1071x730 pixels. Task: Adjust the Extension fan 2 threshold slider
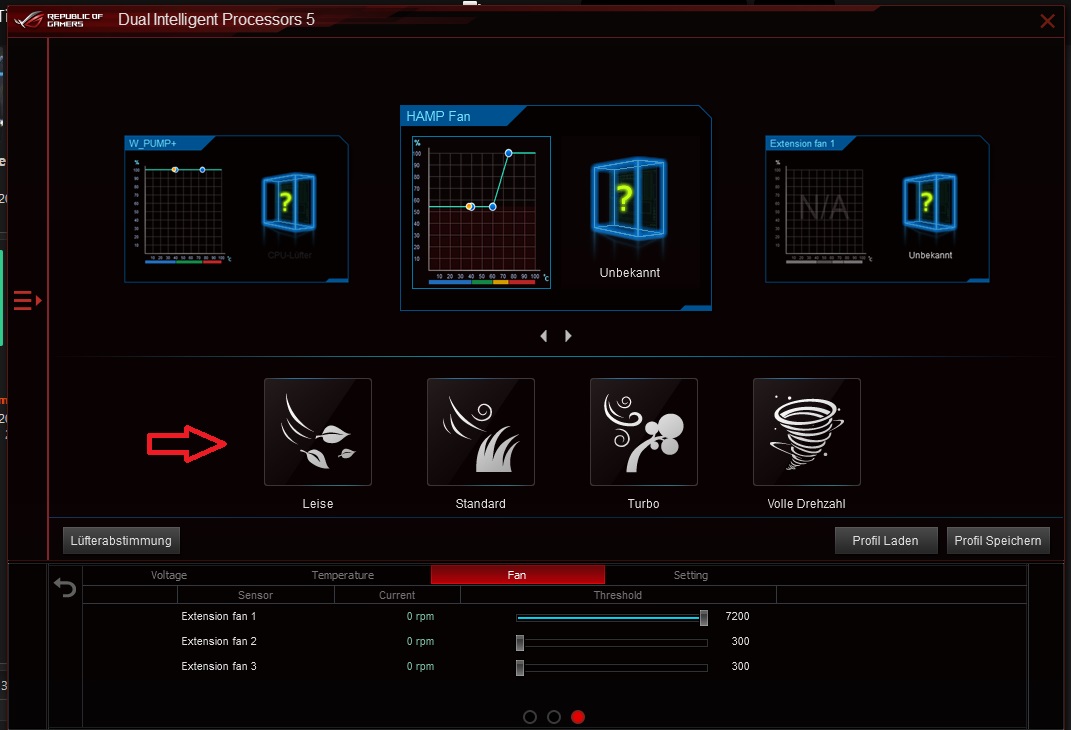520,643
